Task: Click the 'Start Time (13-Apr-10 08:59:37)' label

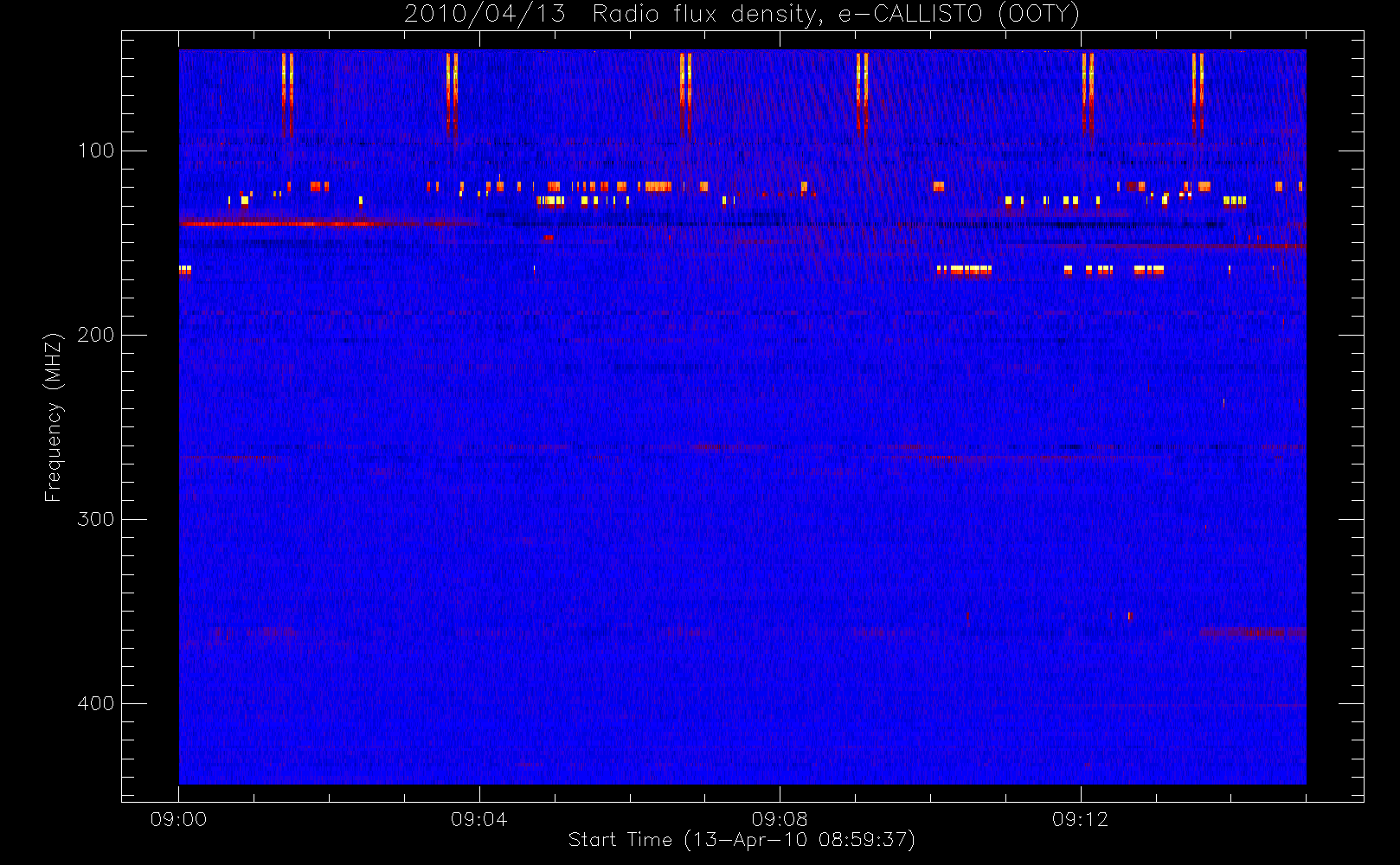Action: pos(742,840)
